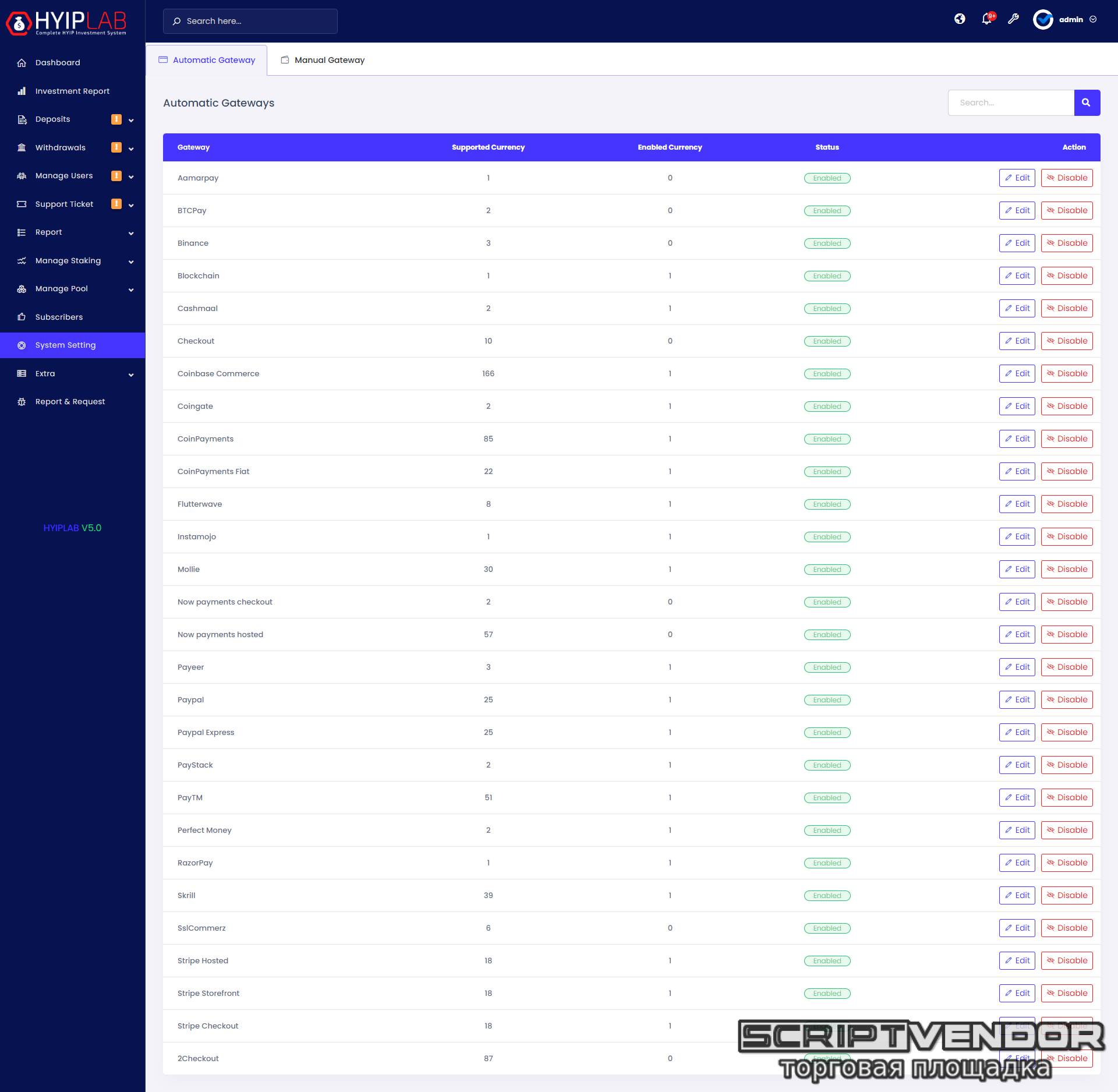Click the 'Now payments hosted' gateway name
The width and height of the screenshot is (1118, 1092).
(x=220, y=635)
